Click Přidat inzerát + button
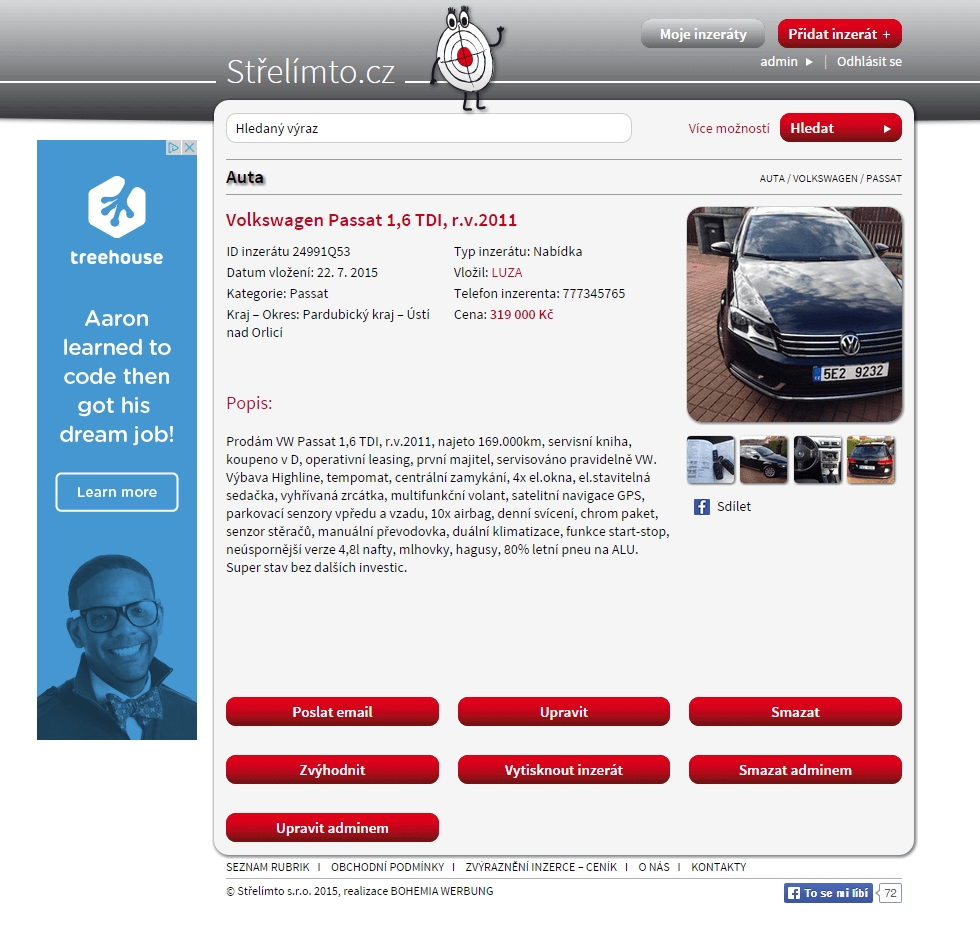The height and width of the screenshot is (939, 980). (x=839, y=34)
